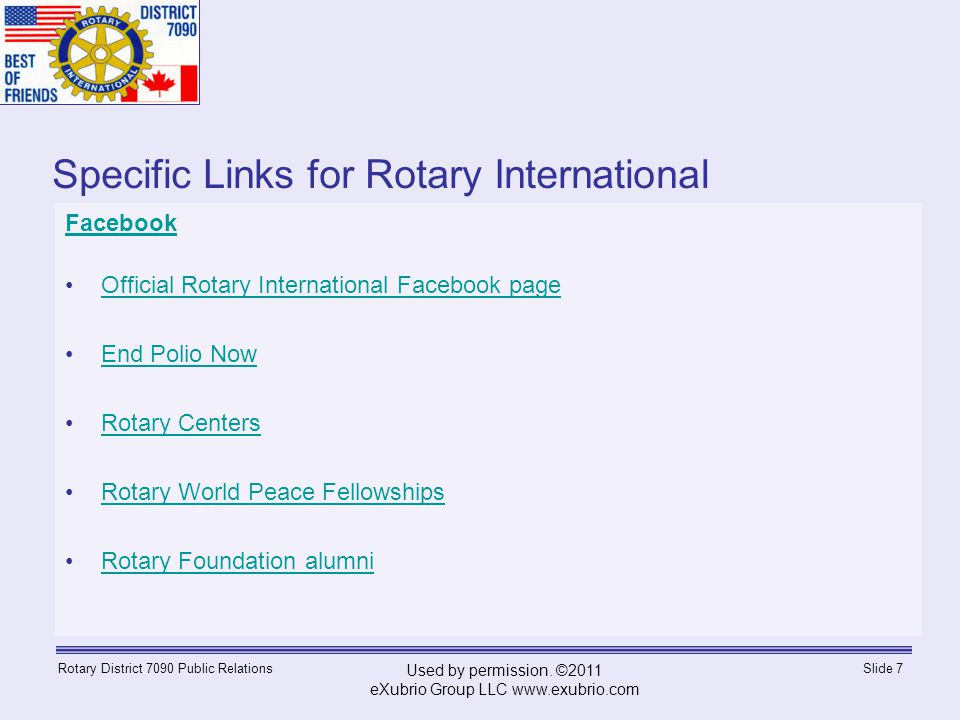Click the Slide 7 number label
This screenshot has height=720, width=960.
coord(882,669)
